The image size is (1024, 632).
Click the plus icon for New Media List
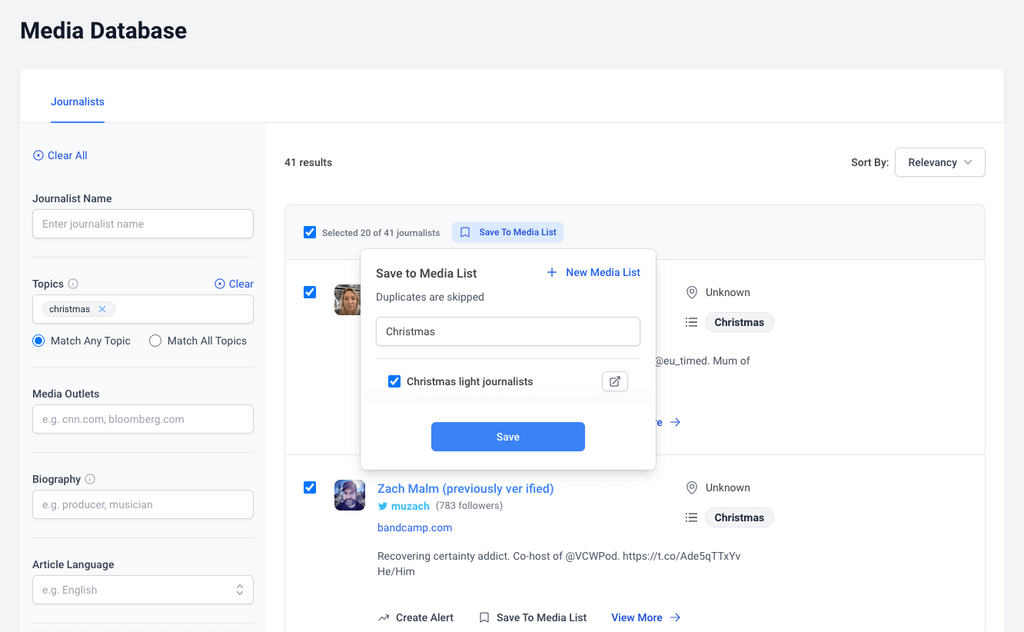click(x=552, y=273)
